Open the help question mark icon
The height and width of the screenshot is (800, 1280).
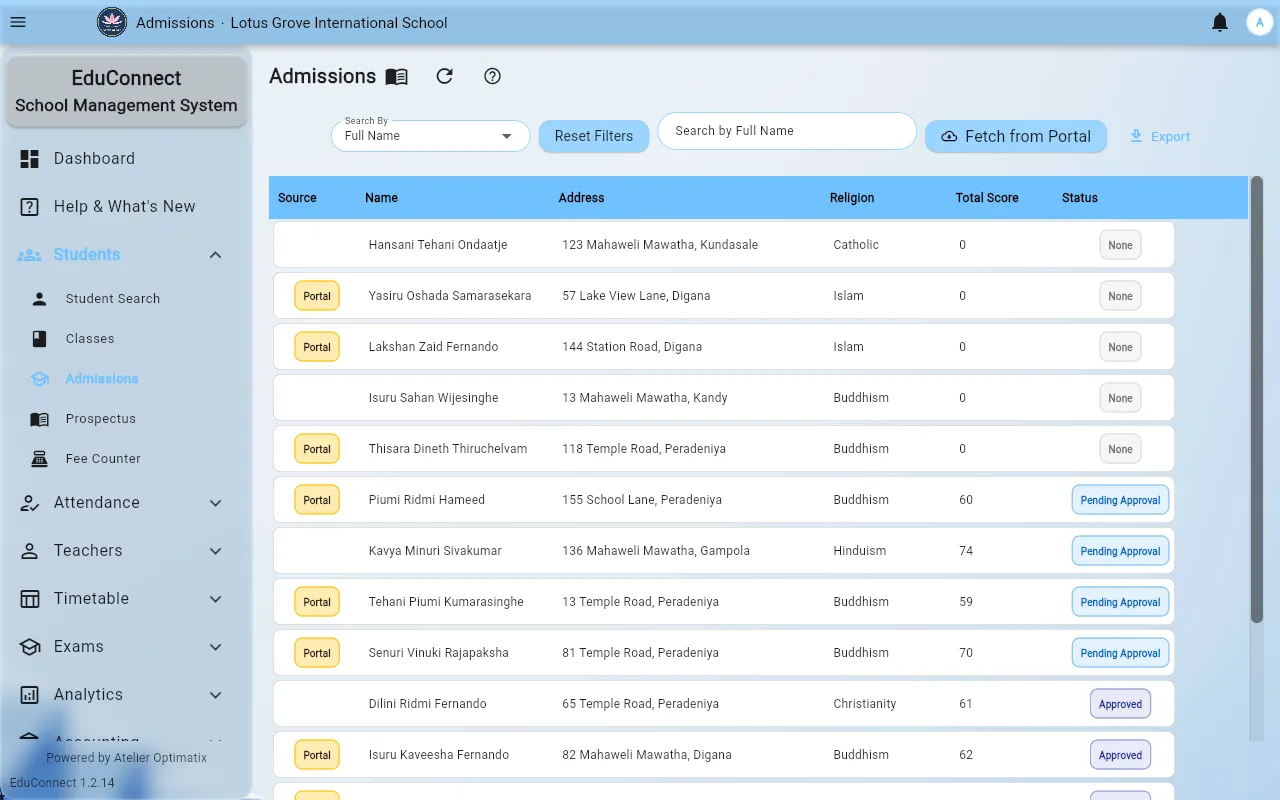tap(492, 76)
